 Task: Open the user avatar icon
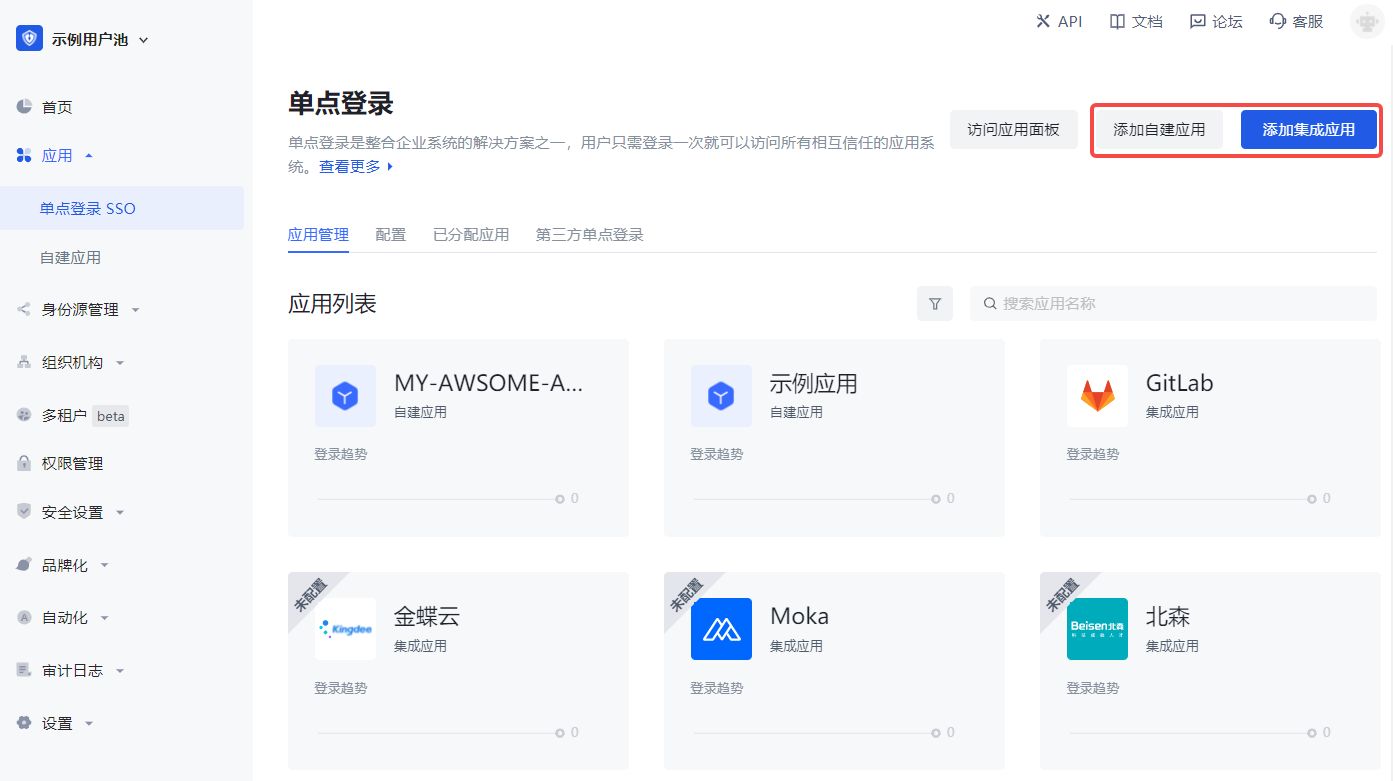coord(1366,21)
